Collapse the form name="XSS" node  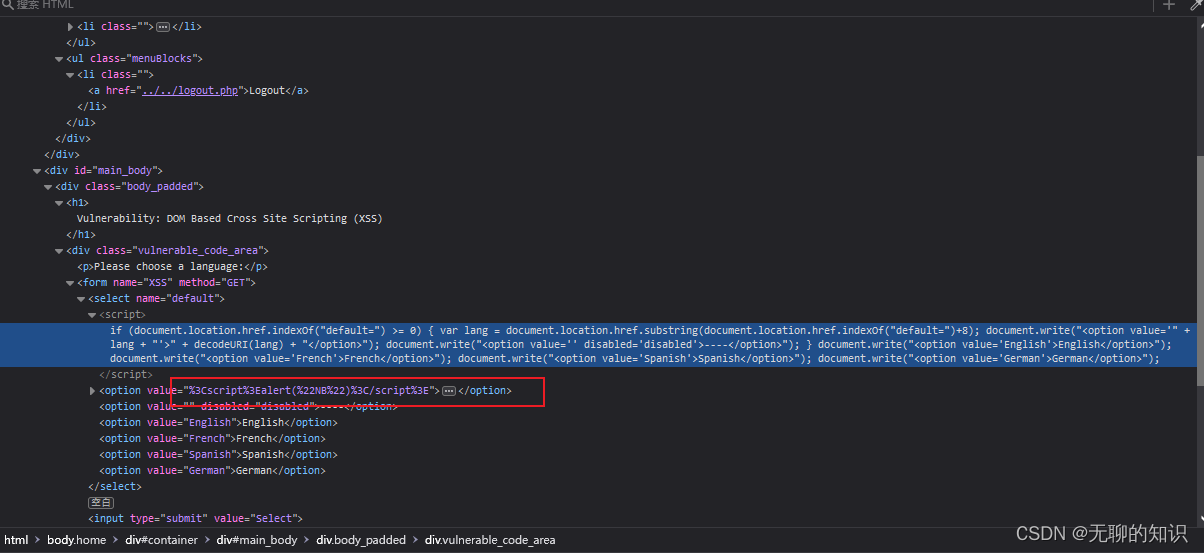(x=70, y=283)
